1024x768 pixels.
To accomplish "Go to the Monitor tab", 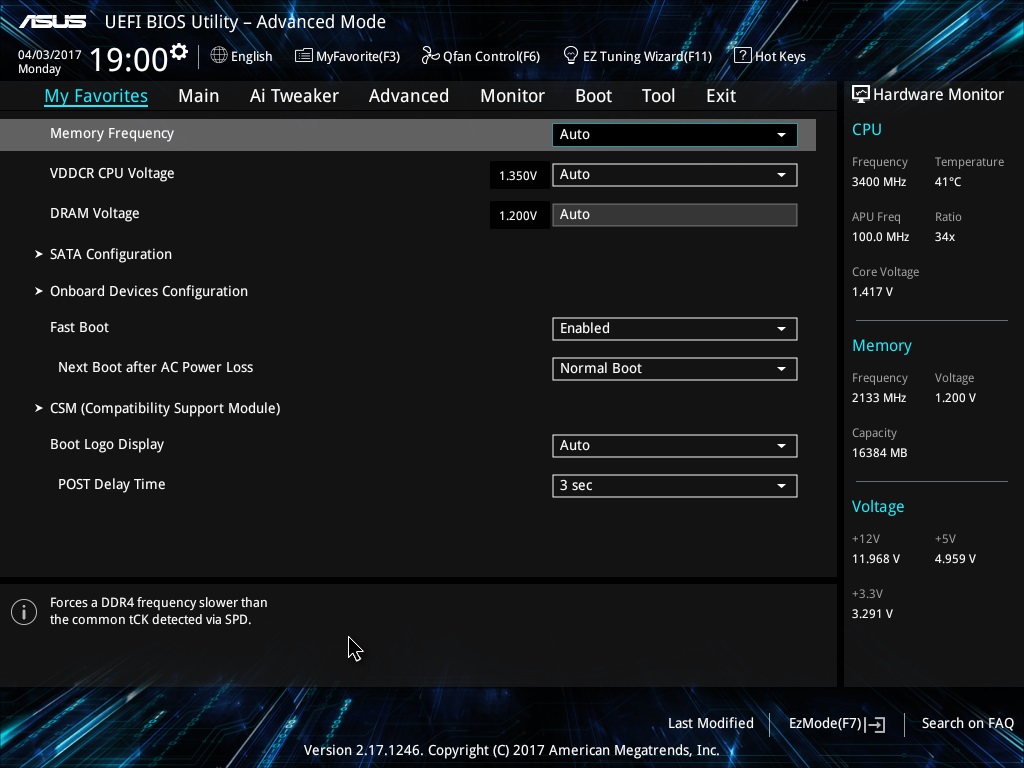I will click(x=513, y=96).
